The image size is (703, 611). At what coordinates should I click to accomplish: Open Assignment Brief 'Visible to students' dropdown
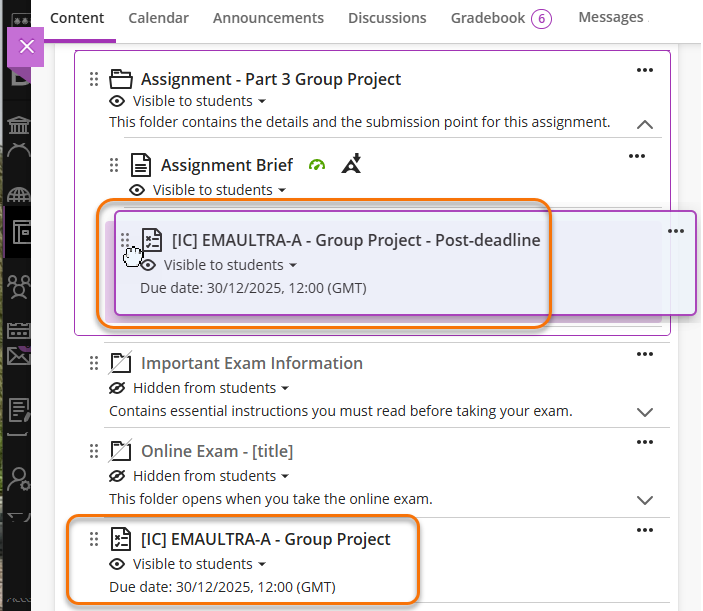219,190
